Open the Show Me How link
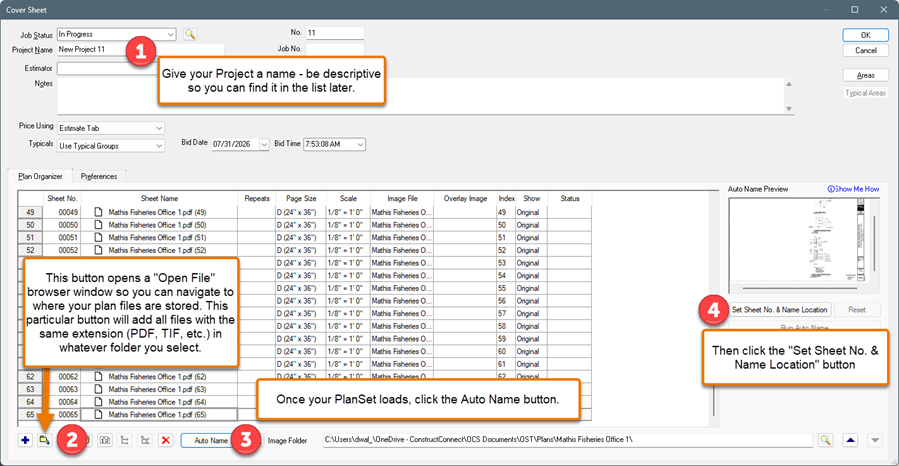Image resolution: width=899 pixels, height=466 pixels. pos(857,189)
